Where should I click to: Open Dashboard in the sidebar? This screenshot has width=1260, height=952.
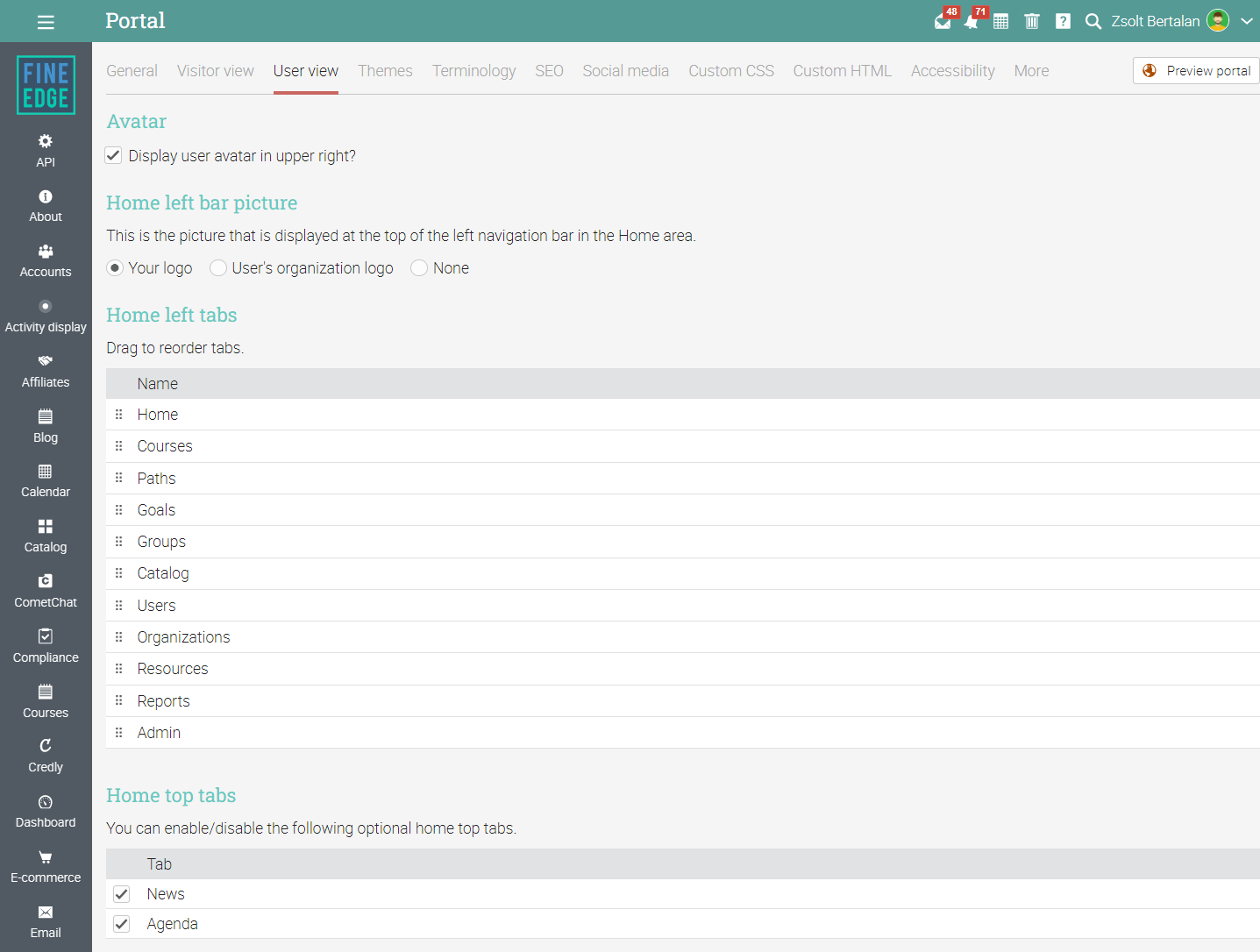click(x=46, y=812)
